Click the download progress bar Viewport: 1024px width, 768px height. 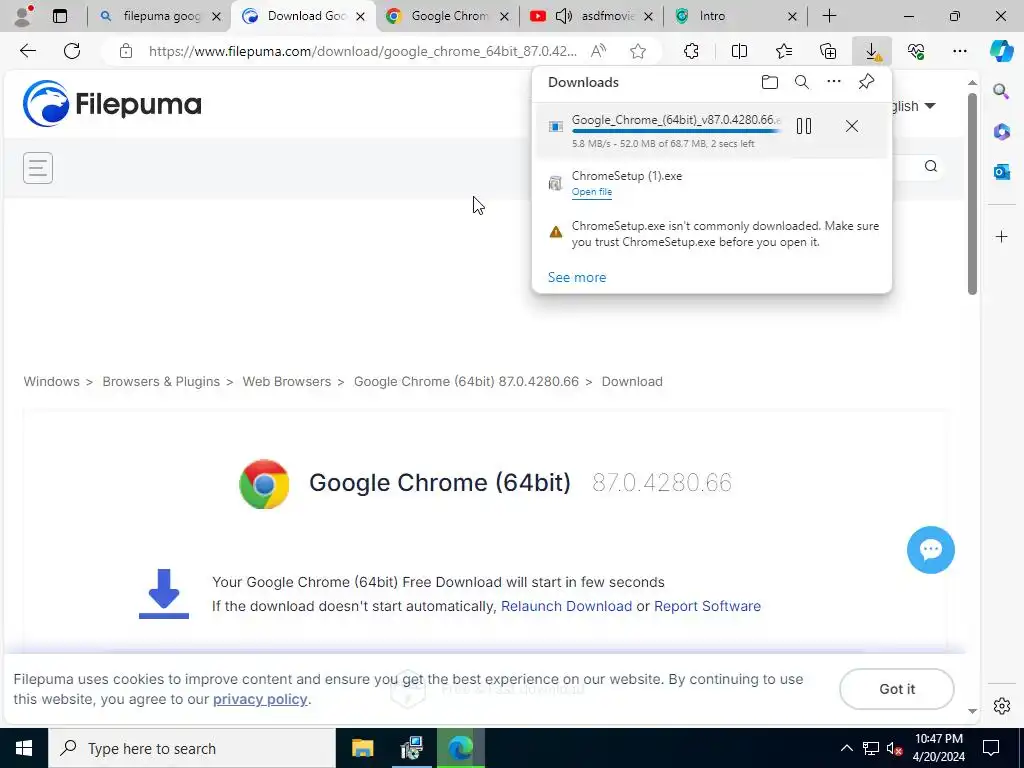pos(676,131)
